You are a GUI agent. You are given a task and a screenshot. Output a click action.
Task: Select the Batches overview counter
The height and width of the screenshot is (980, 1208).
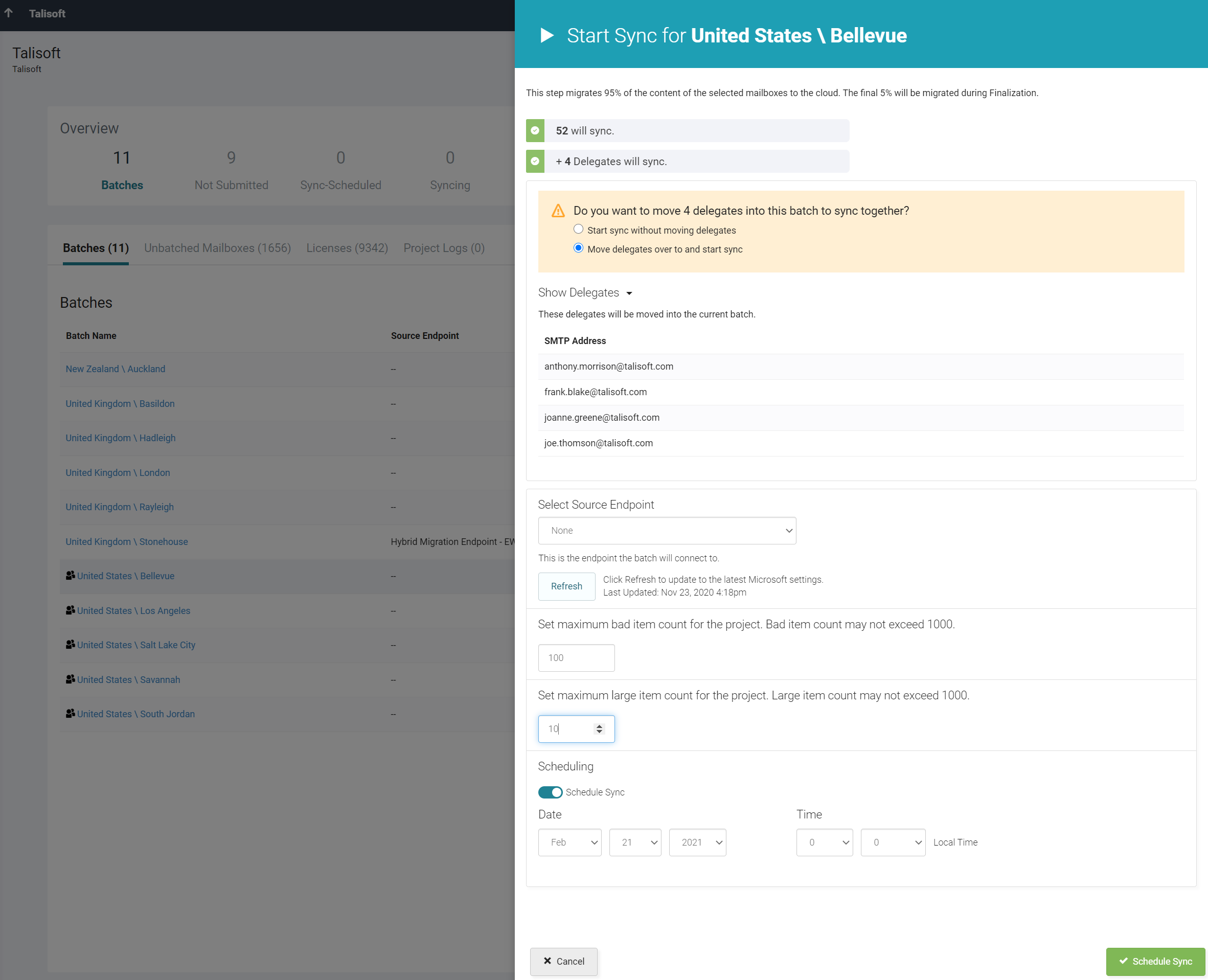122,170
